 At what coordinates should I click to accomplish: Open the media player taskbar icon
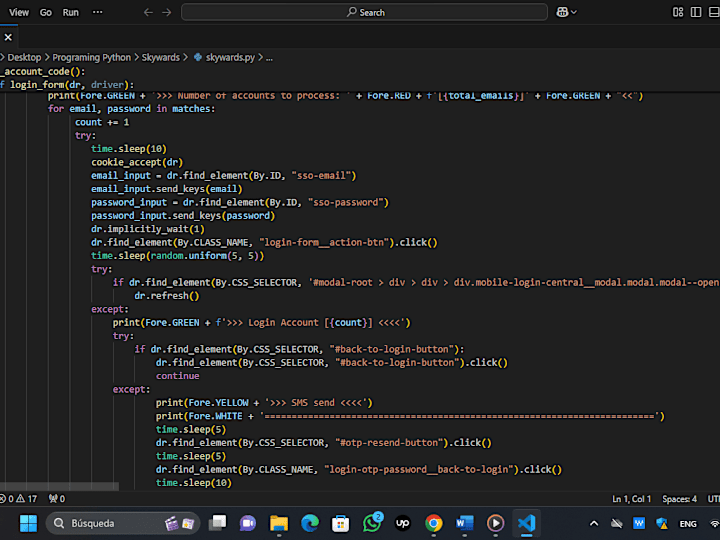[x=495, y=523]
